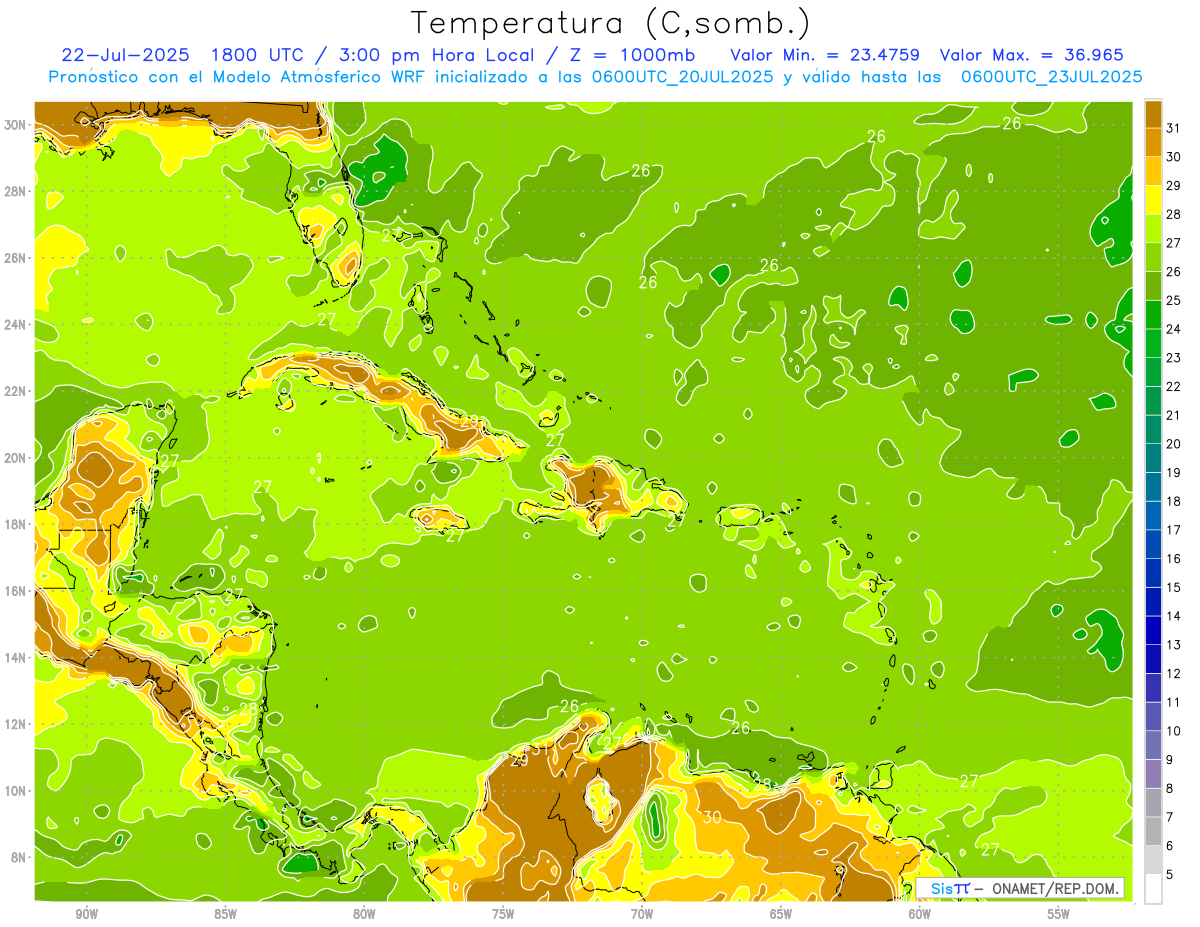Viewport: 1200px width, 927px height.
Task: Select validity time "0600UTC_23JUL2025"
Action: tap(1051, 76)
